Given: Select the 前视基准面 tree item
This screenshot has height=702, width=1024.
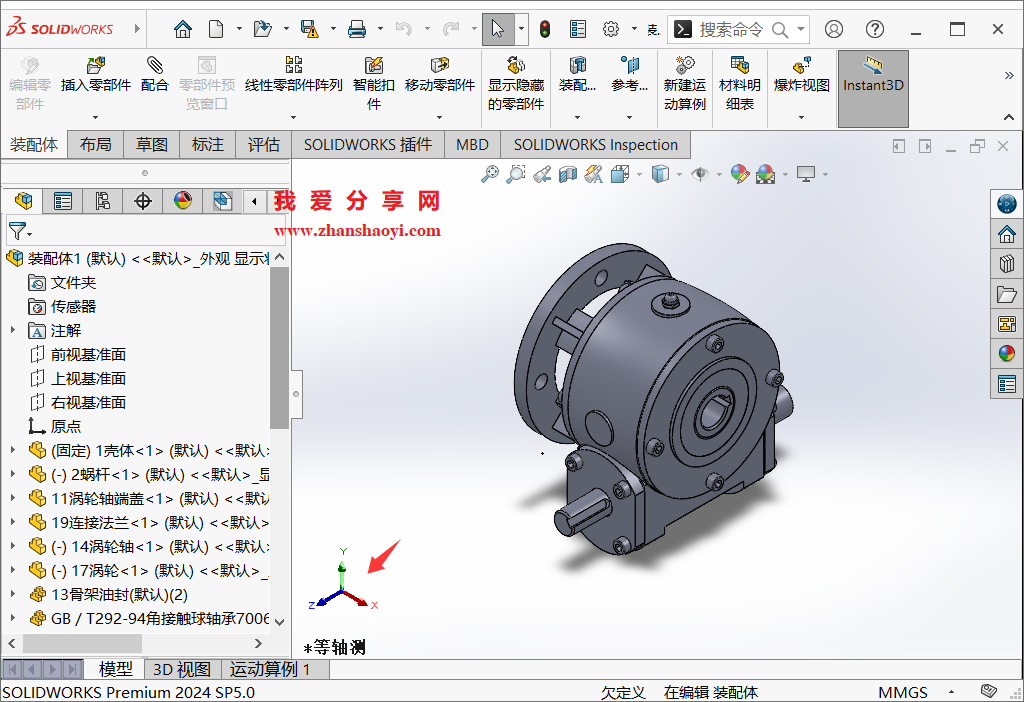Looking at the screenshot, I should pyautogui.click(x=88, y=355).
